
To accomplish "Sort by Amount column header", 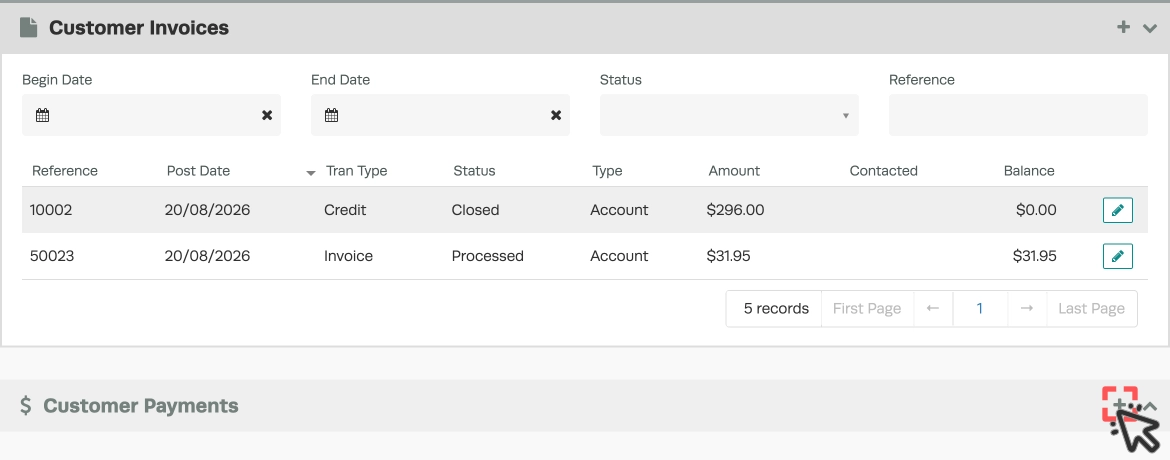I will [734, 170].
